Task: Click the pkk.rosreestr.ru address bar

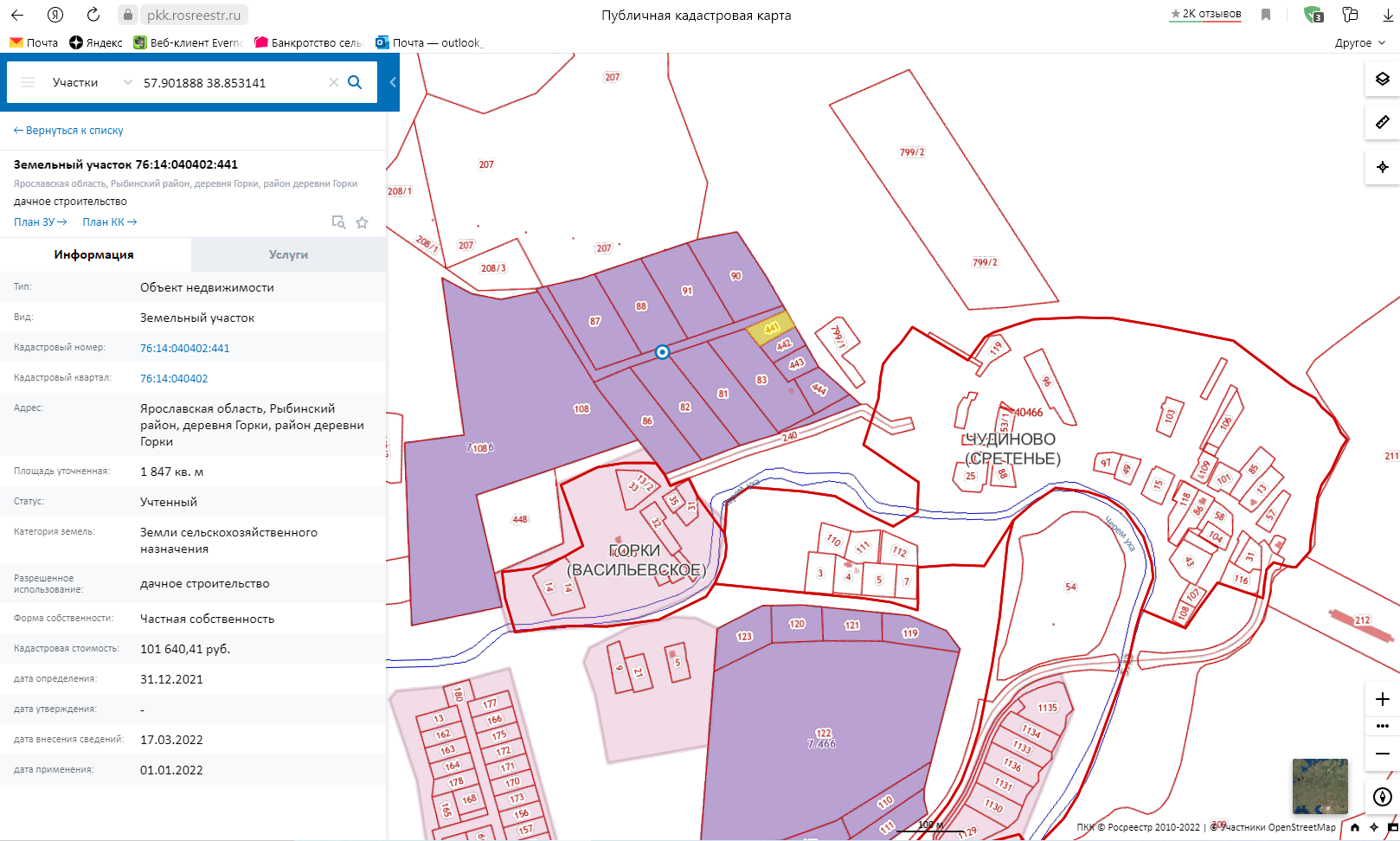Action: (x=194, y=15)
